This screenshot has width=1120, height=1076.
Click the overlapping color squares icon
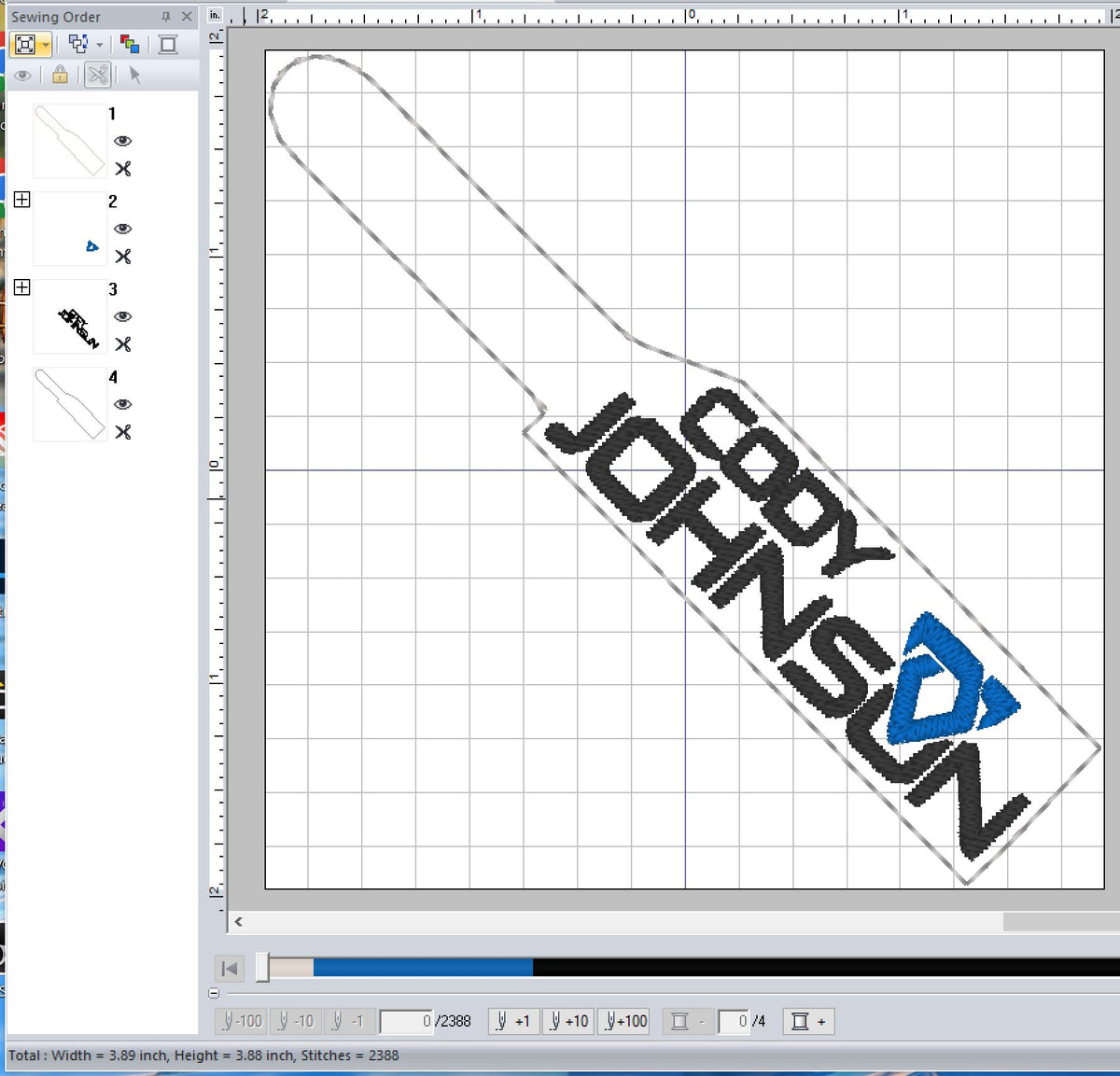(x=130, y=44)
